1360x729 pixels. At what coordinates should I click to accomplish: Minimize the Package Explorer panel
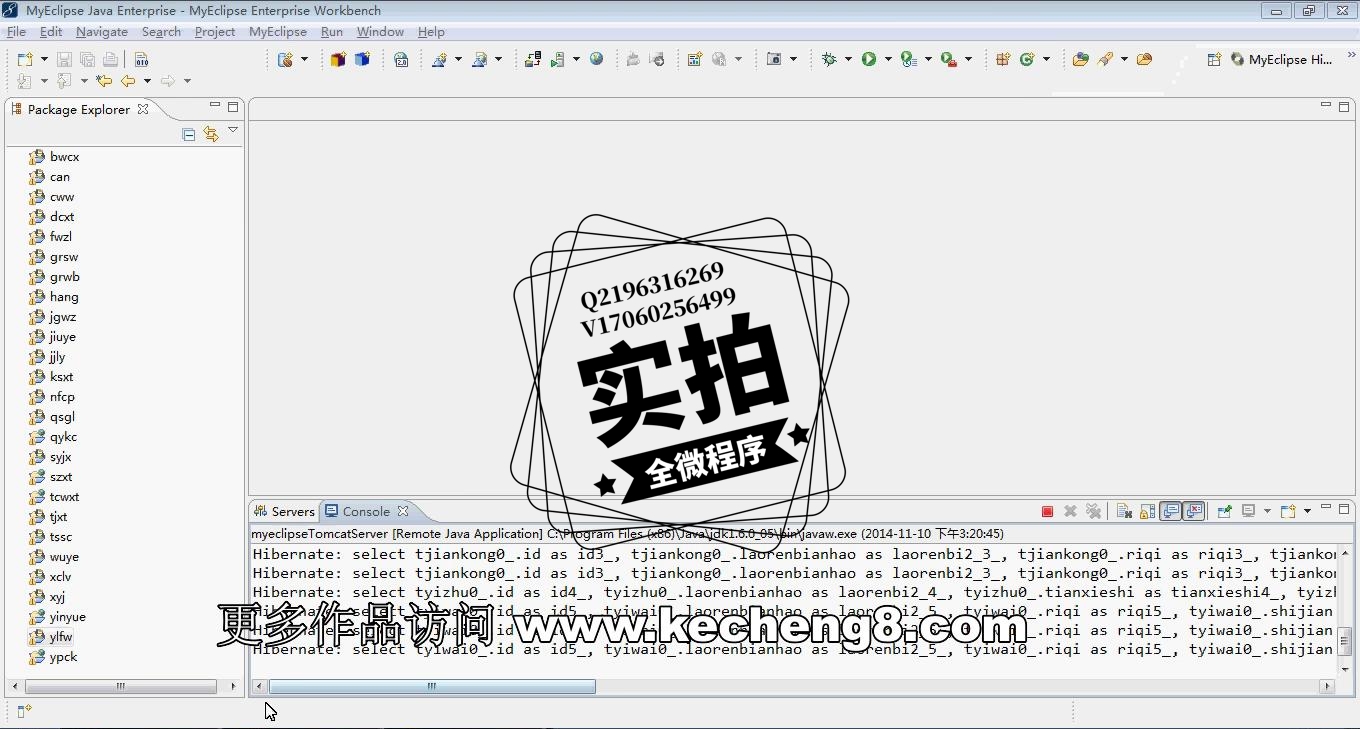click(215, 106)
